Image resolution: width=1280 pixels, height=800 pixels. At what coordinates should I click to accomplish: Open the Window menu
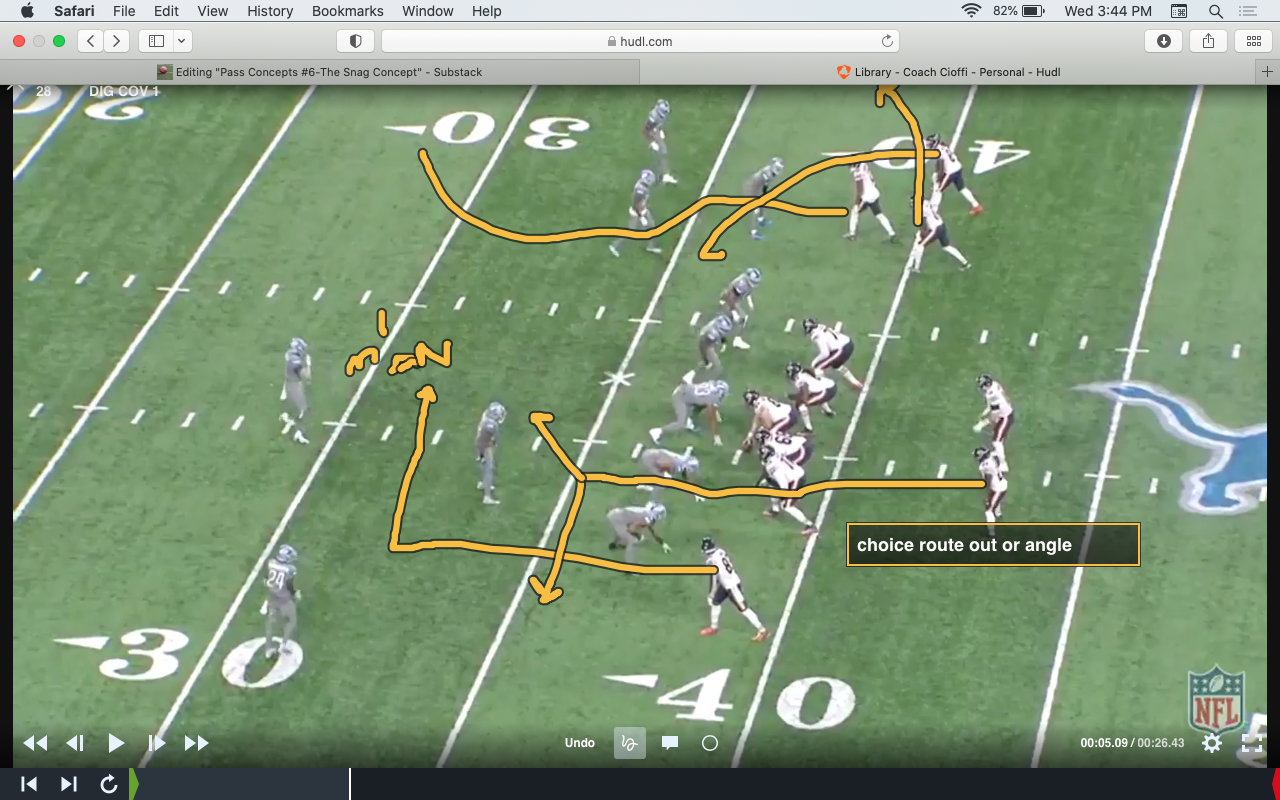428,11
